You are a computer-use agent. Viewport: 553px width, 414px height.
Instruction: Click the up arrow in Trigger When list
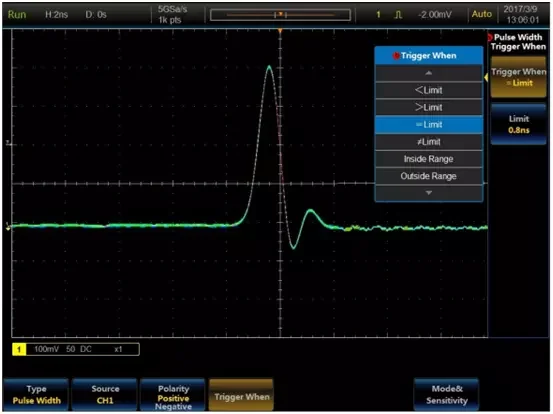pyautogui.click(x=429, y=73)
